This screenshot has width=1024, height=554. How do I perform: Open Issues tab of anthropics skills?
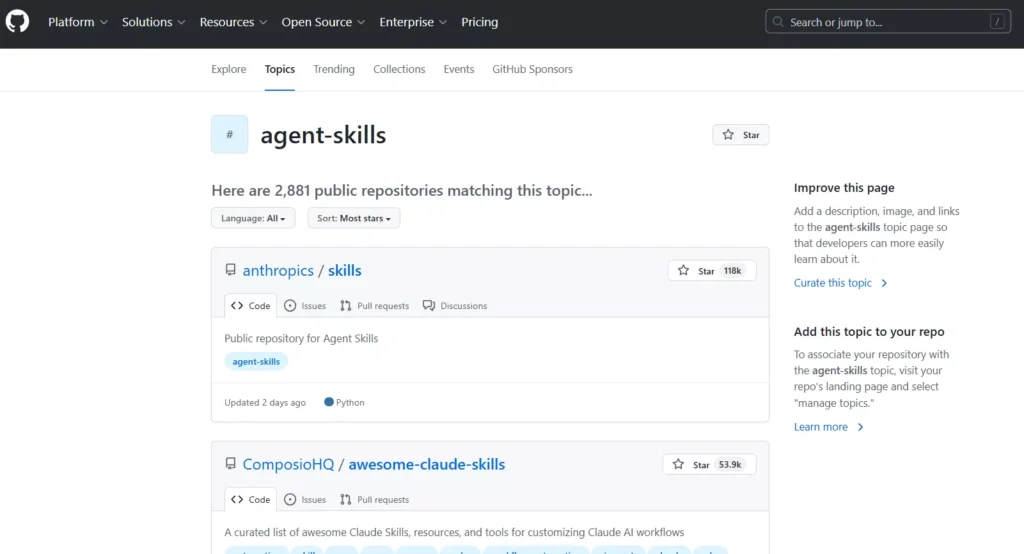click(305, 306)
